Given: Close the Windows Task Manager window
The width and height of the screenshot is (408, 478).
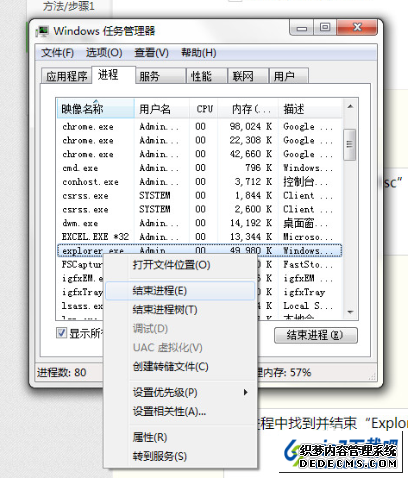Looking at the screenshot, I should coord(357,27).
